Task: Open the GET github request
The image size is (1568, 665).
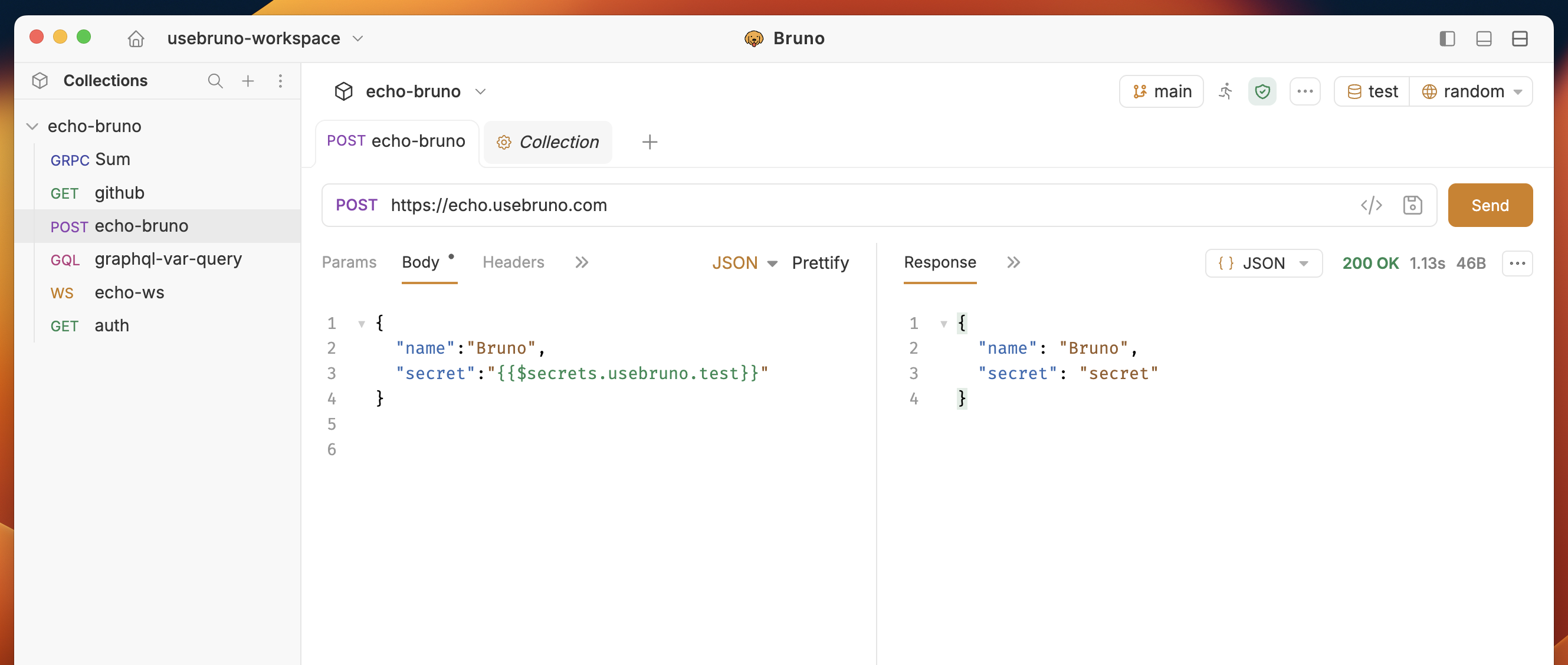Action: pyautogui.click(x=158, y=193)
